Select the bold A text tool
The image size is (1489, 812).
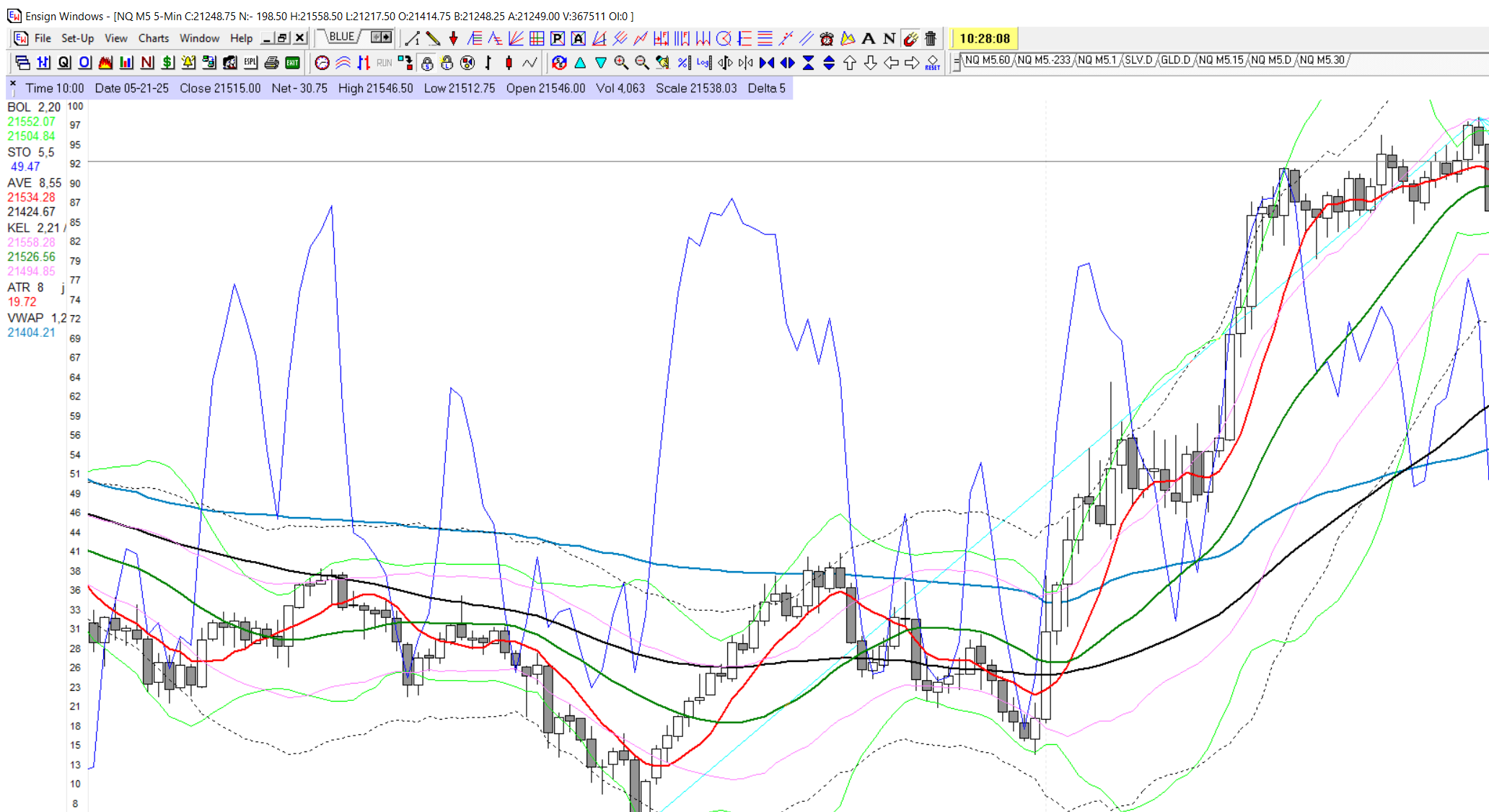[869, 39]
